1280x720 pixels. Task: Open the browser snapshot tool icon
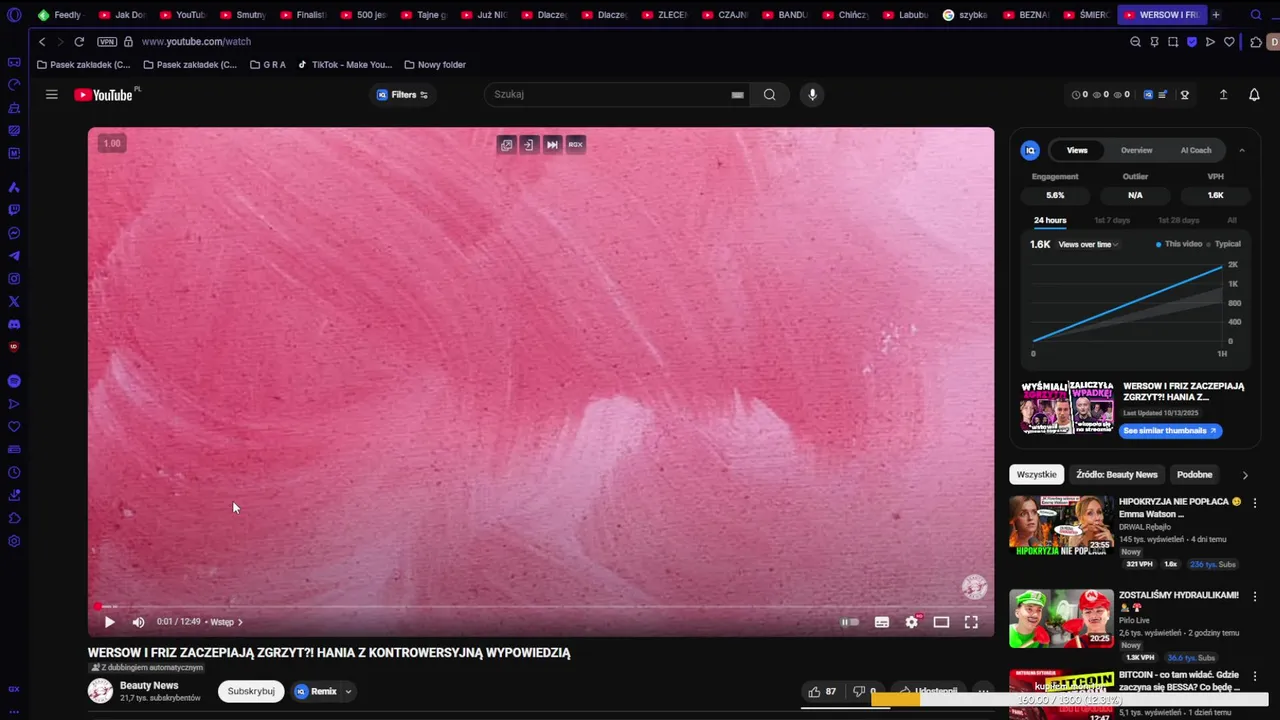(1173, 42)
